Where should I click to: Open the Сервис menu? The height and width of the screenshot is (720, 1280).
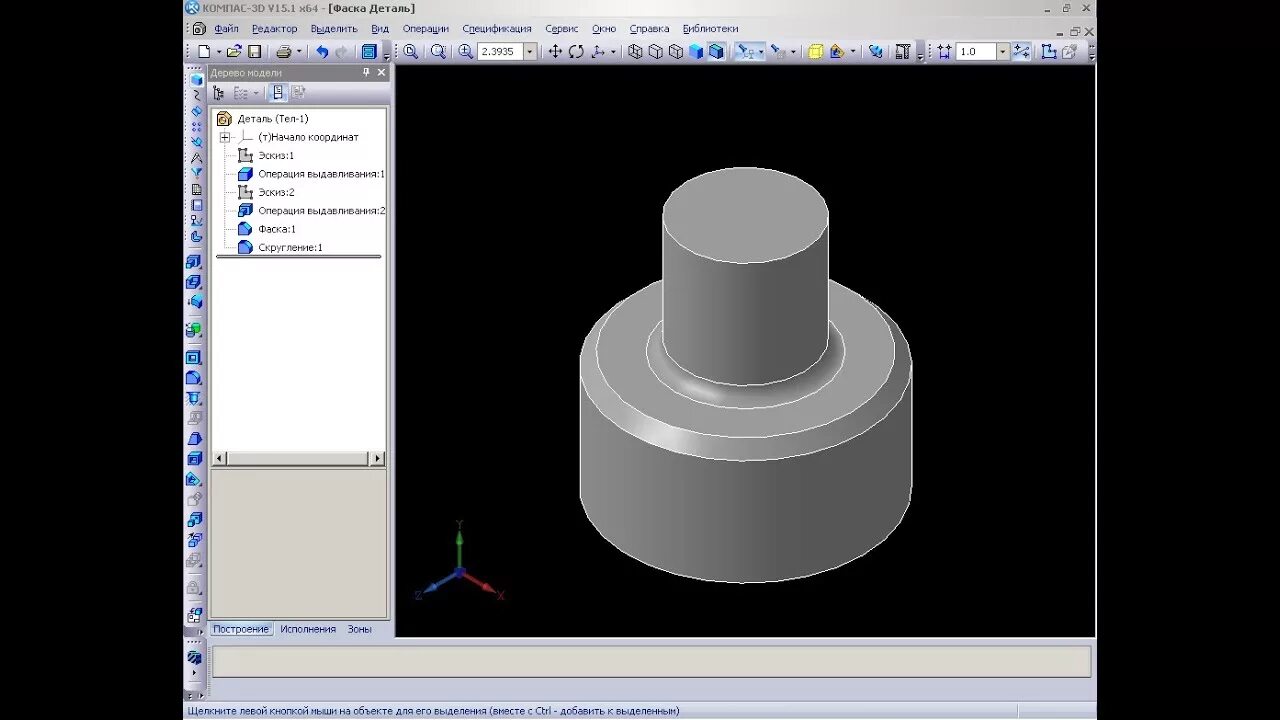click(x=562, y=29)
